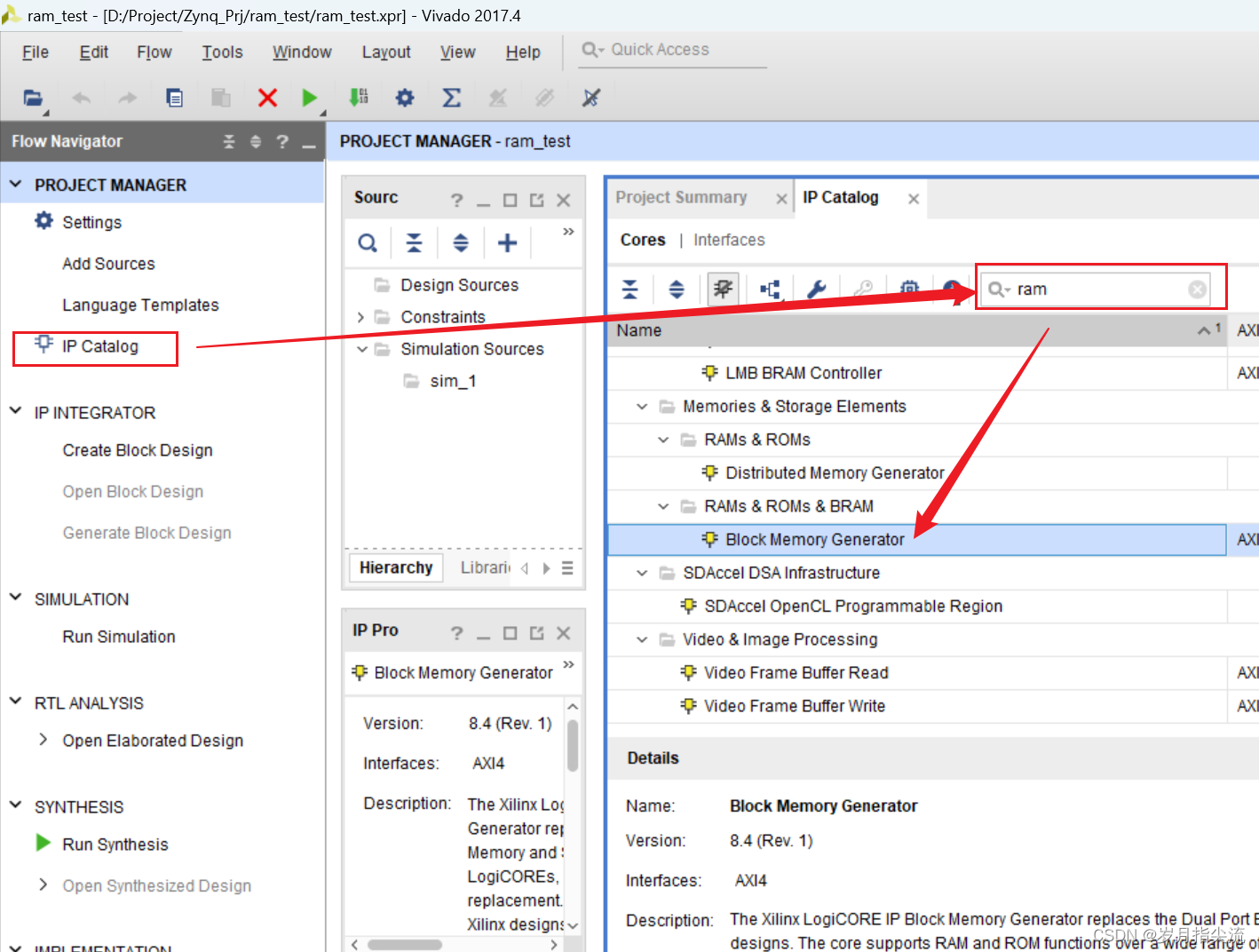This screenshot has width=1259, height=952.
Task: Collapse all in Flow Navigator header
Action: click(x=229, y=141)
